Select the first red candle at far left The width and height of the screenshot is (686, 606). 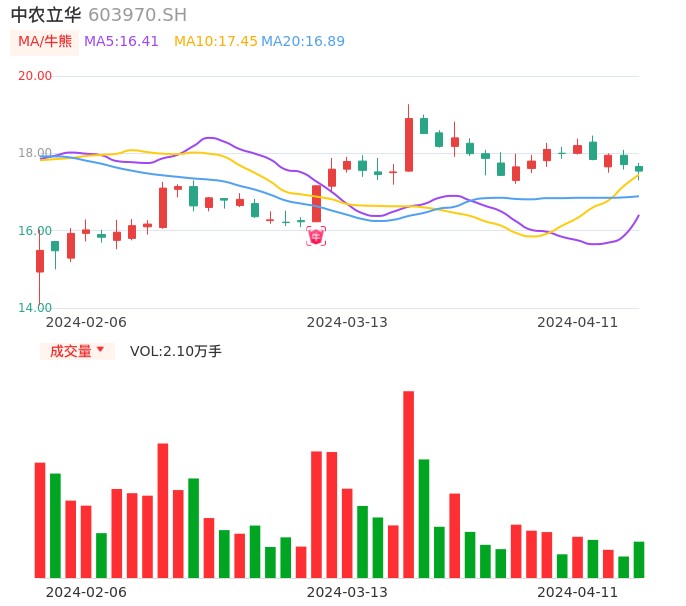click(x=40, y=261)
